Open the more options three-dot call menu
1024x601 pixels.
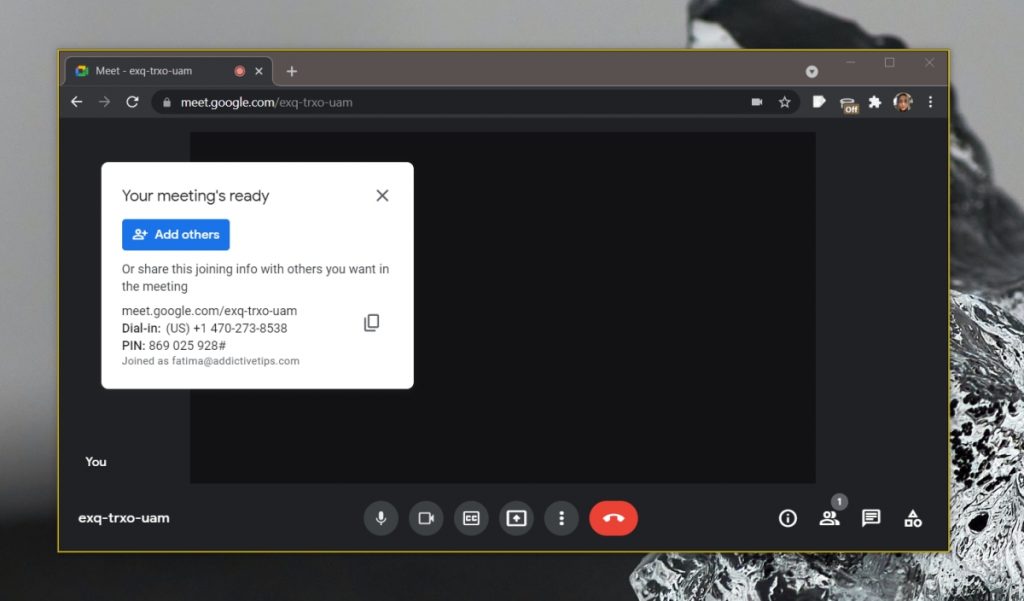561,518
